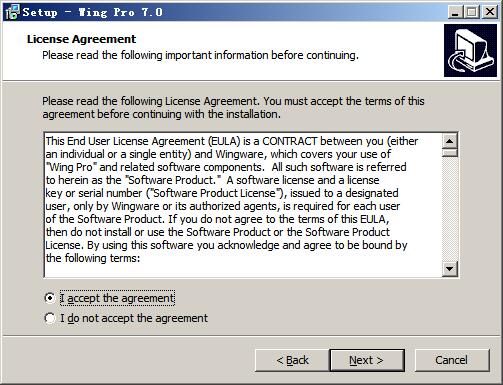Image resolution: width=503 pixels, height=385 pixels.
Task: Click the empty scrollbar track below thumb
Action: pyautogui.click(x=450, y=209)
